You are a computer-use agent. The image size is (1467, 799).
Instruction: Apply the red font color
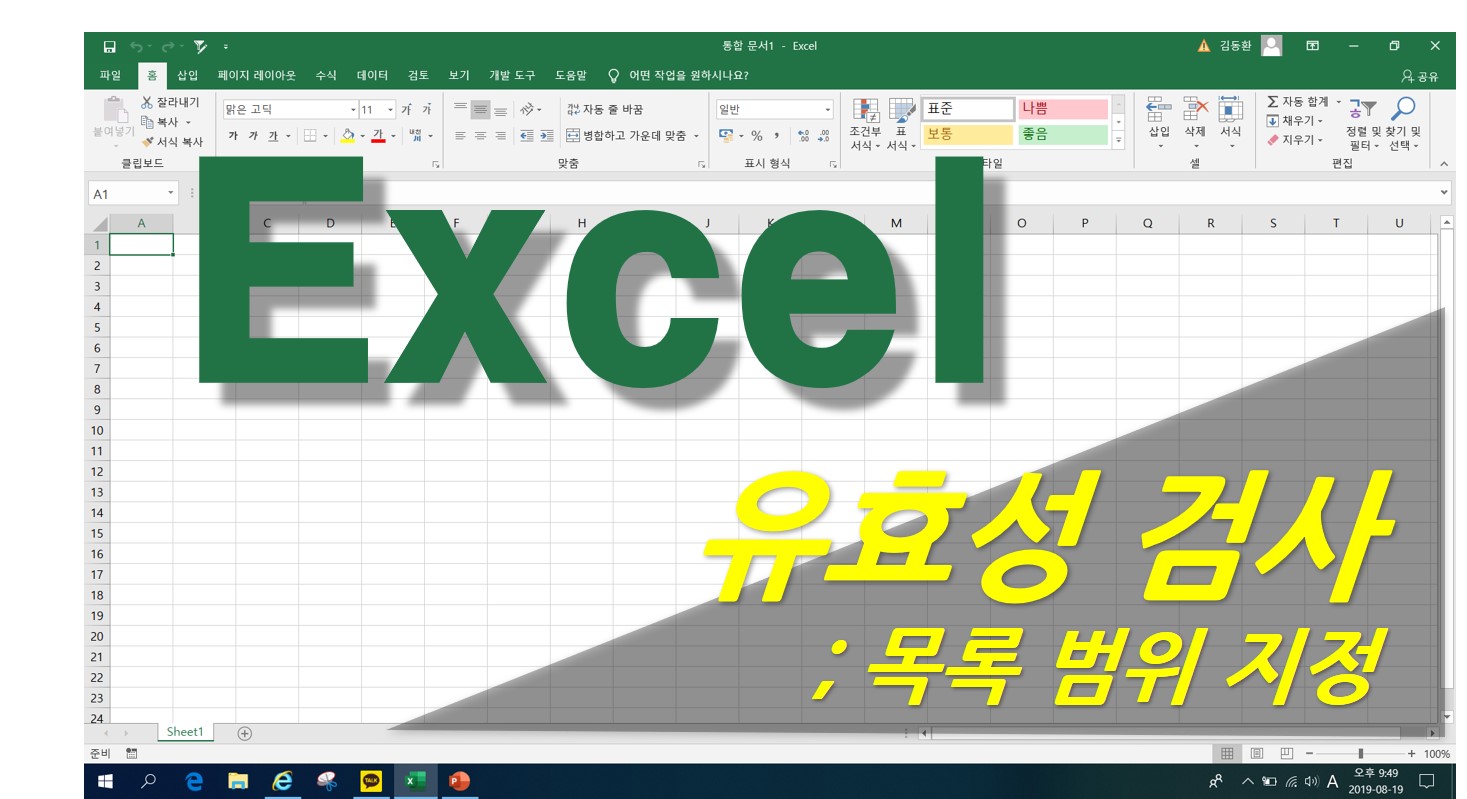tap(379, 136)
